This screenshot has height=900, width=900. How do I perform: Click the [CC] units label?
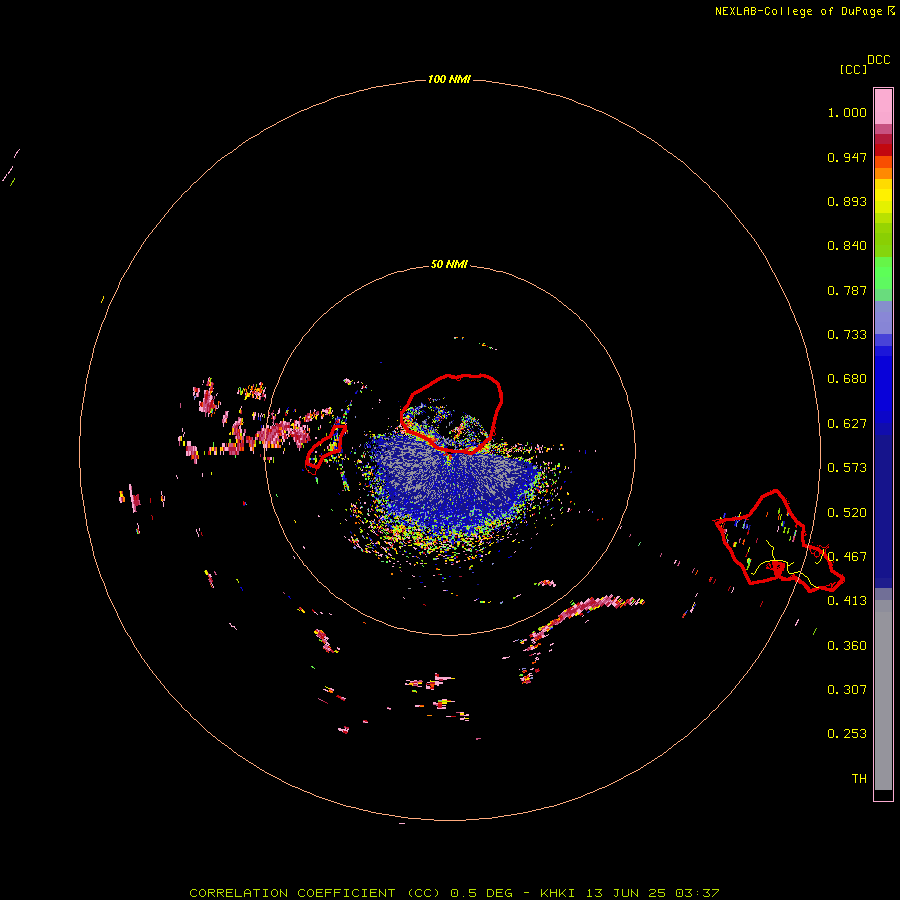(853, 69)
